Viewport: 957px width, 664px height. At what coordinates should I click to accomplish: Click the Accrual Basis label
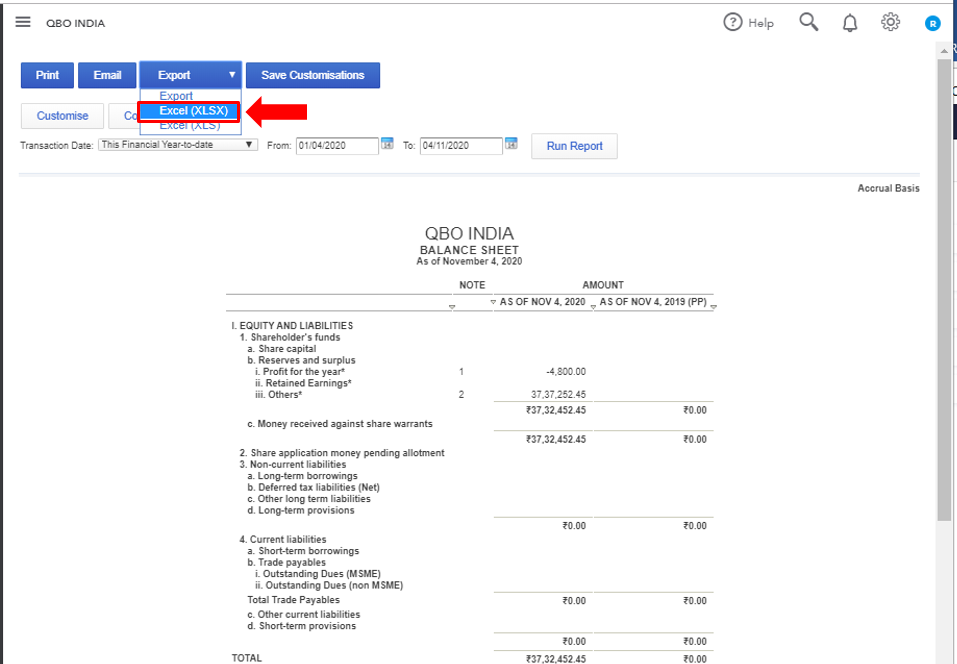coord(888,189)
